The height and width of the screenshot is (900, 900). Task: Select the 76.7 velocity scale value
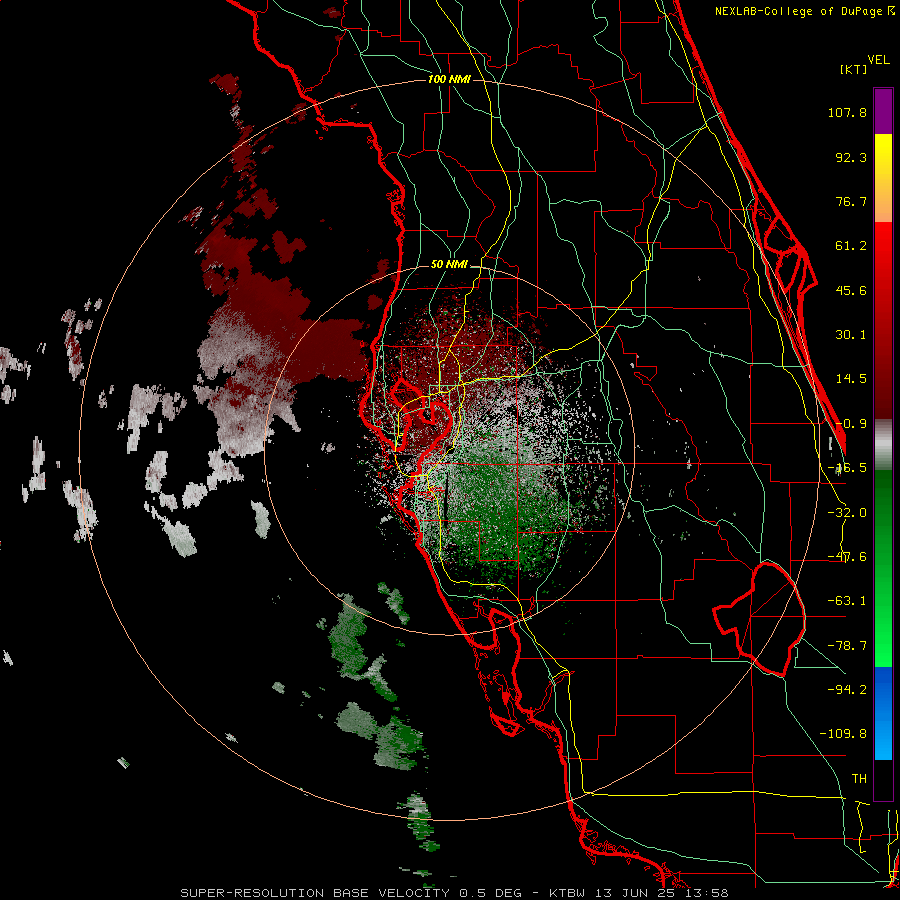tap(851, 201)
